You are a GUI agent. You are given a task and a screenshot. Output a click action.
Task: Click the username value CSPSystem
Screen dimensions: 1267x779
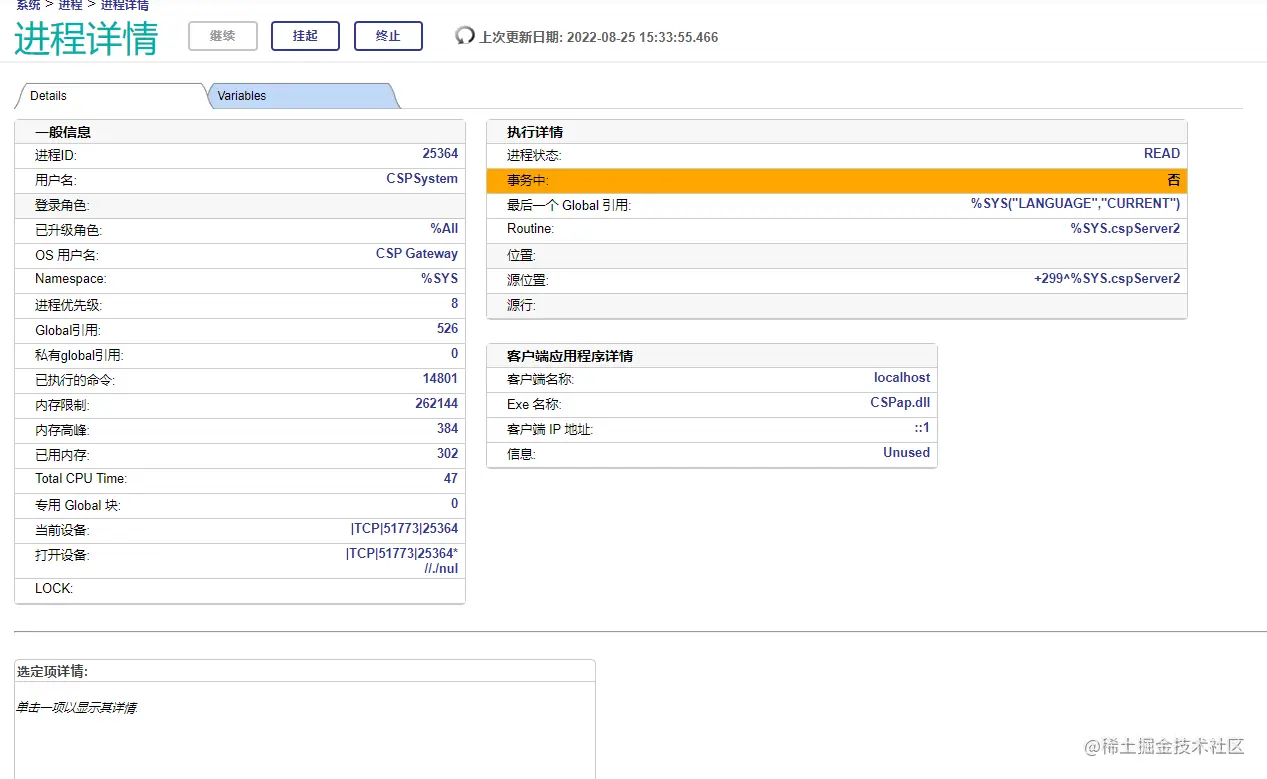(x=422, y=179)
